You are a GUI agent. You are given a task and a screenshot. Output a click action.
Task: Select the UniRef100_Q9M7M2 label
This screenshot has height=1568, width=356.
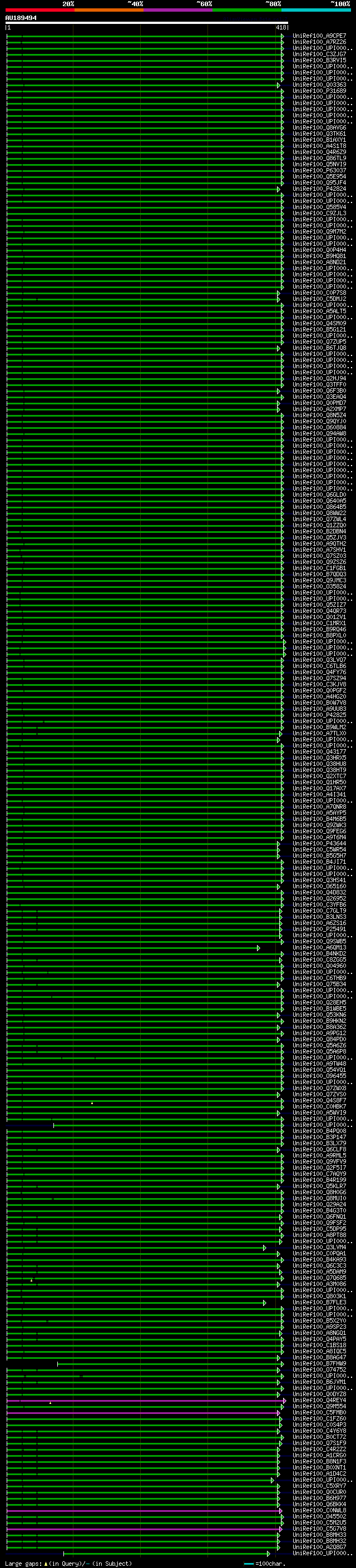[319, 232]
